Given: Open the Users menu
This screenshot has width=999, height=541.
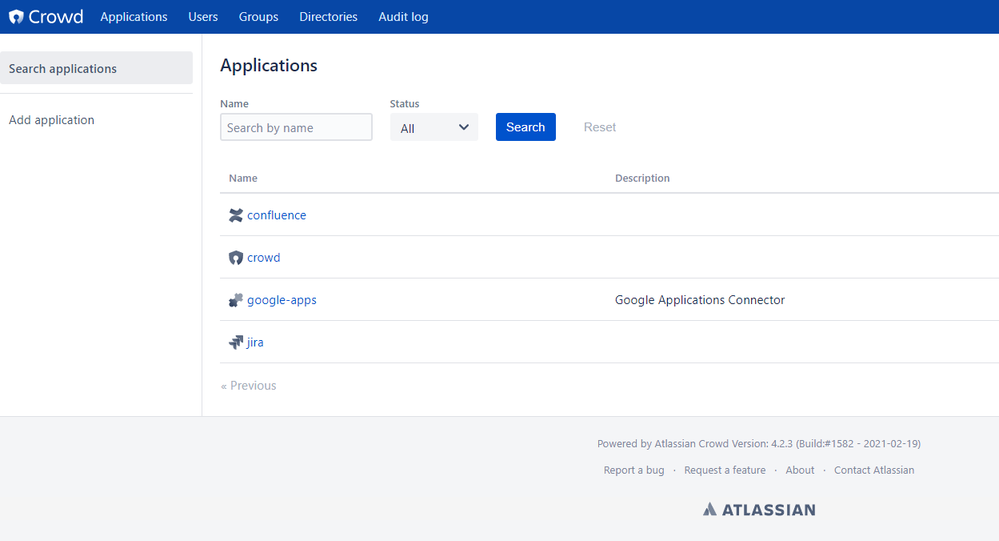Looking at the screenshot, I should coord(203,17).
